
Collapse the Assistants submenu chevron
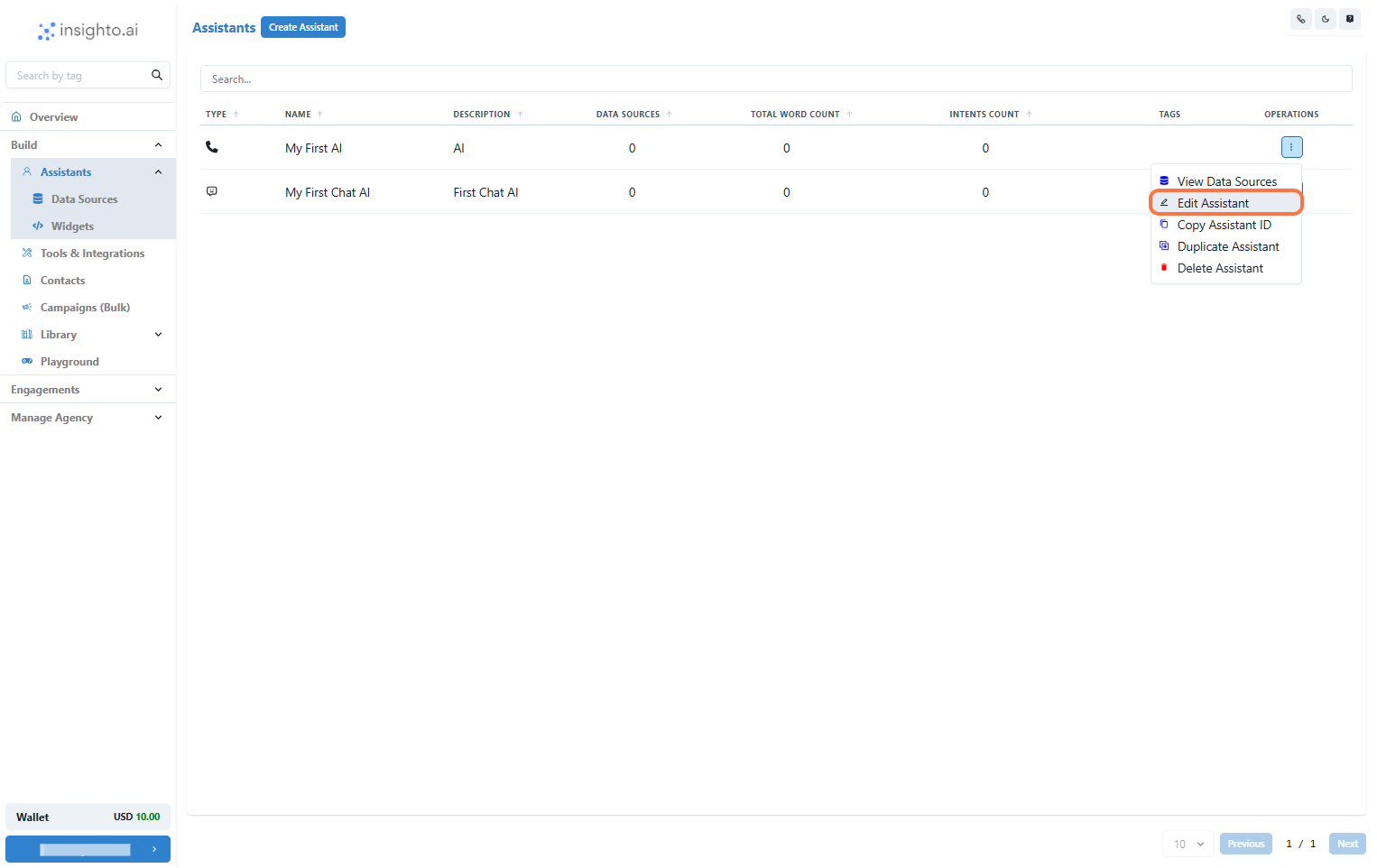(x=159, y=171)
